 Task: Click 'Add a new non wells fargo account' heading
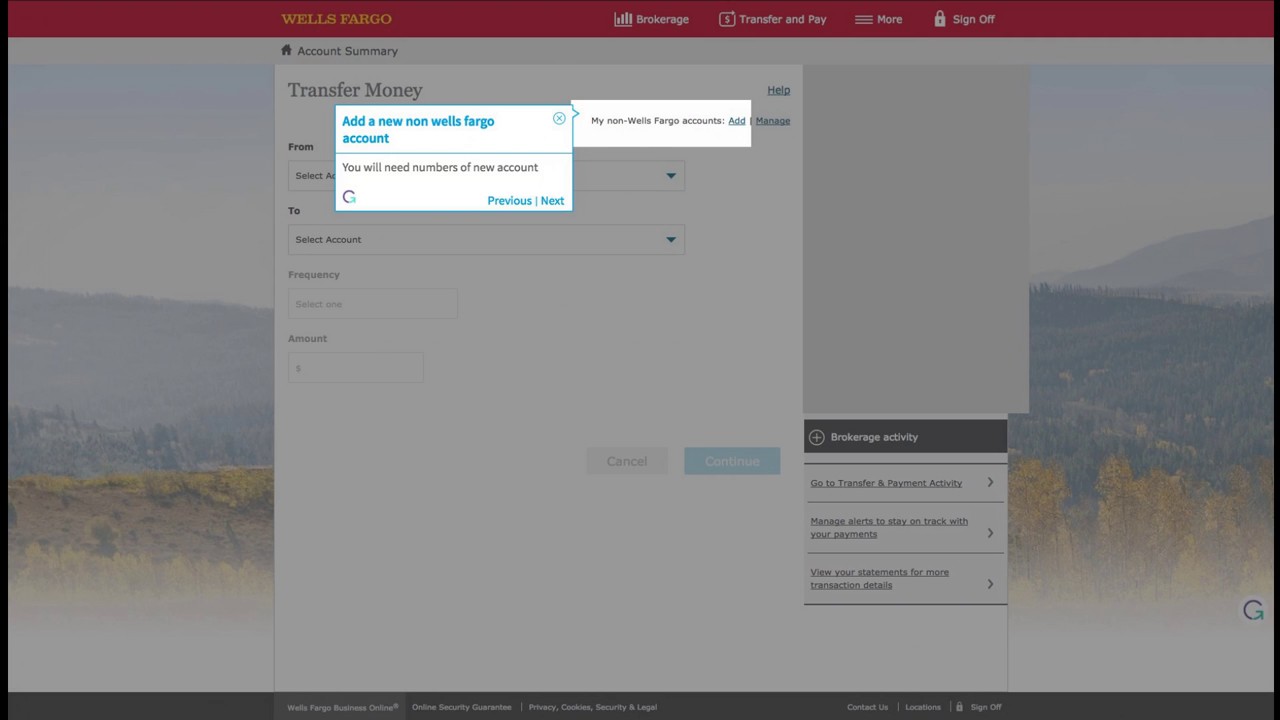pos(418,130)
